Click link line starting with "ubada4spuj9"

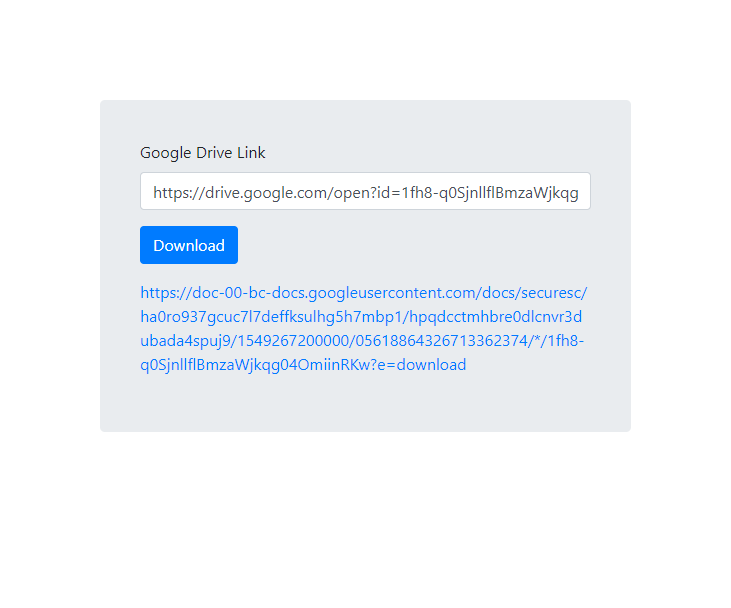[362, 341]
